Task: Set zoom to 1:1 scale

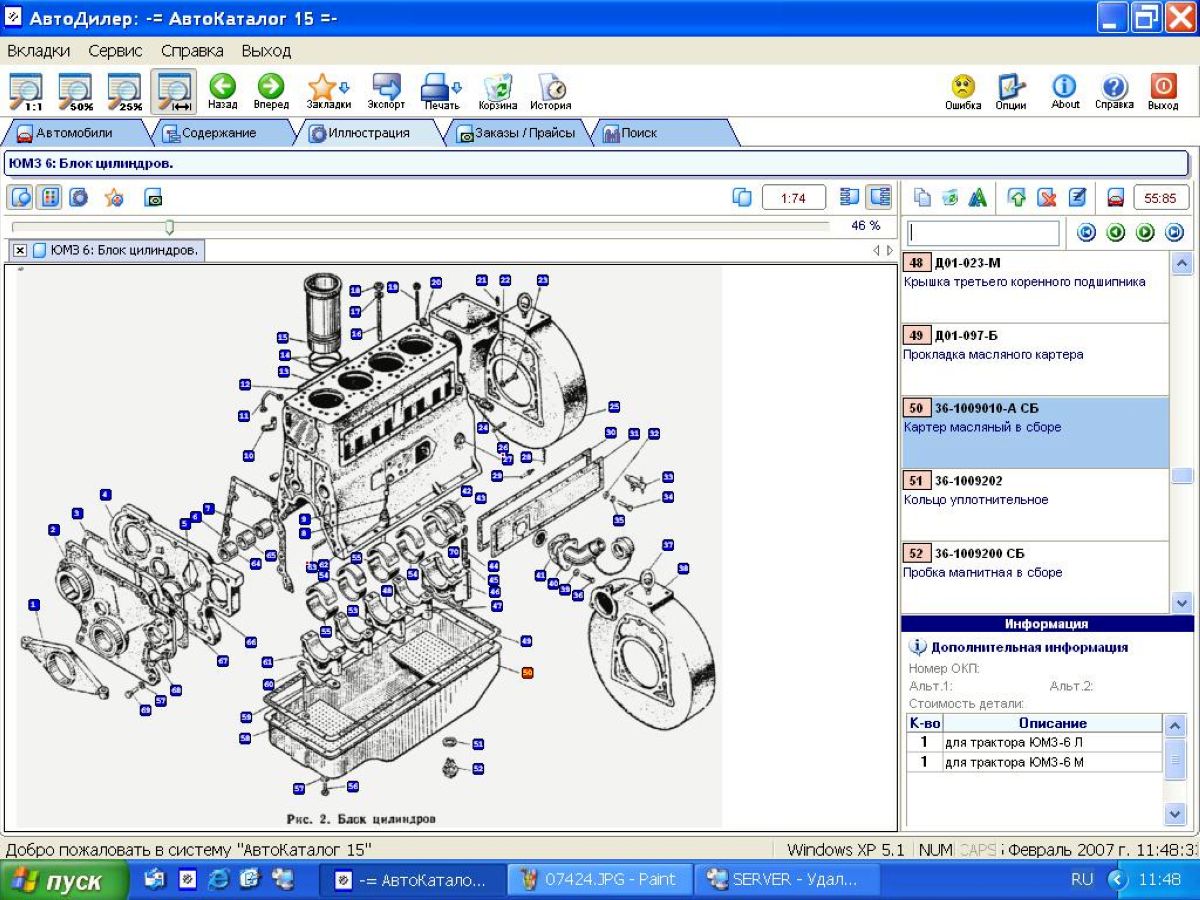Action: [27, 90]
